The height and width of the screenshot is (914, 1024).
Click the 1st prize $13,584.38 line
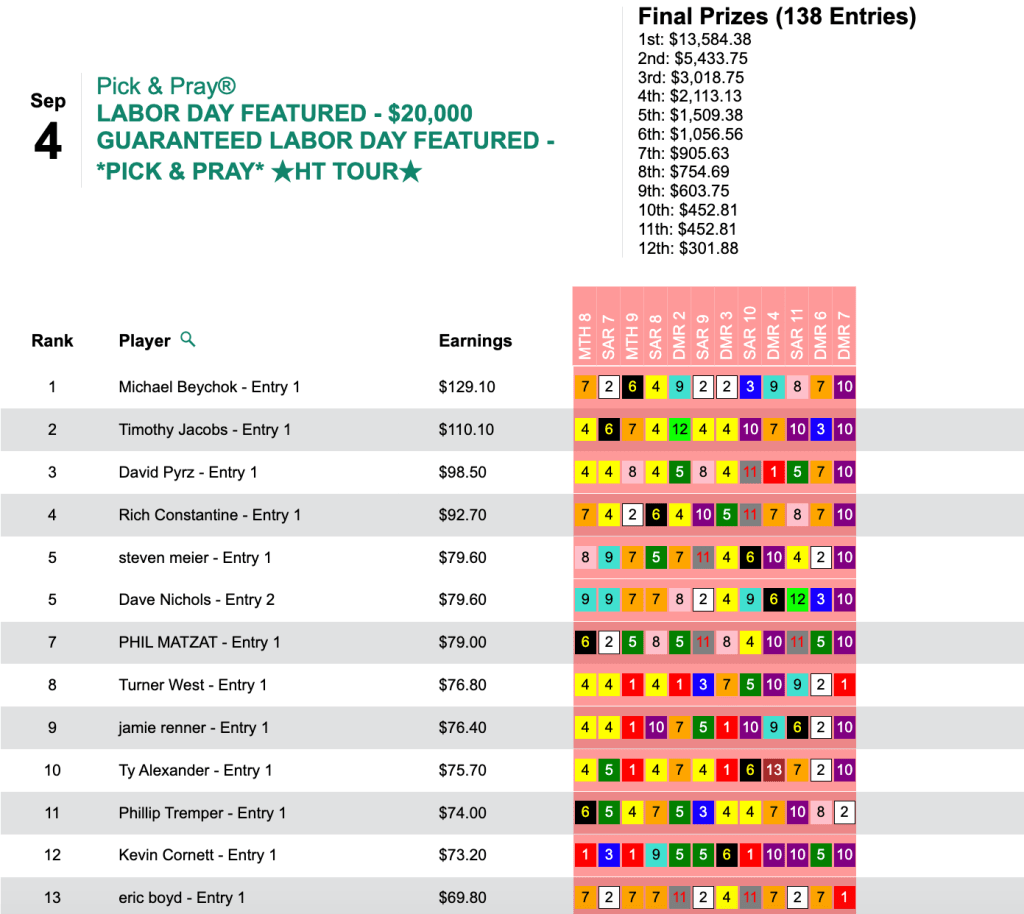click(694, 40)
